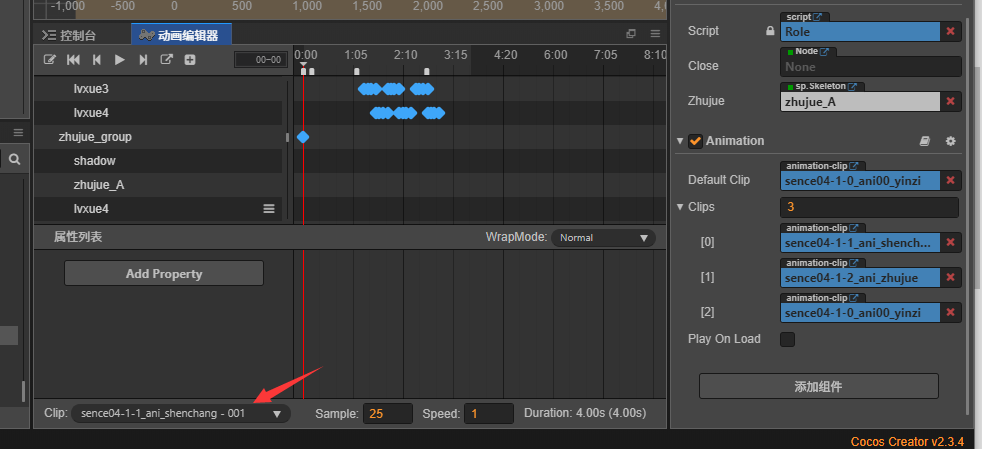Jump to first frame of animation
The width and height of the screenshot is (982, 449).
pos(73,60)
